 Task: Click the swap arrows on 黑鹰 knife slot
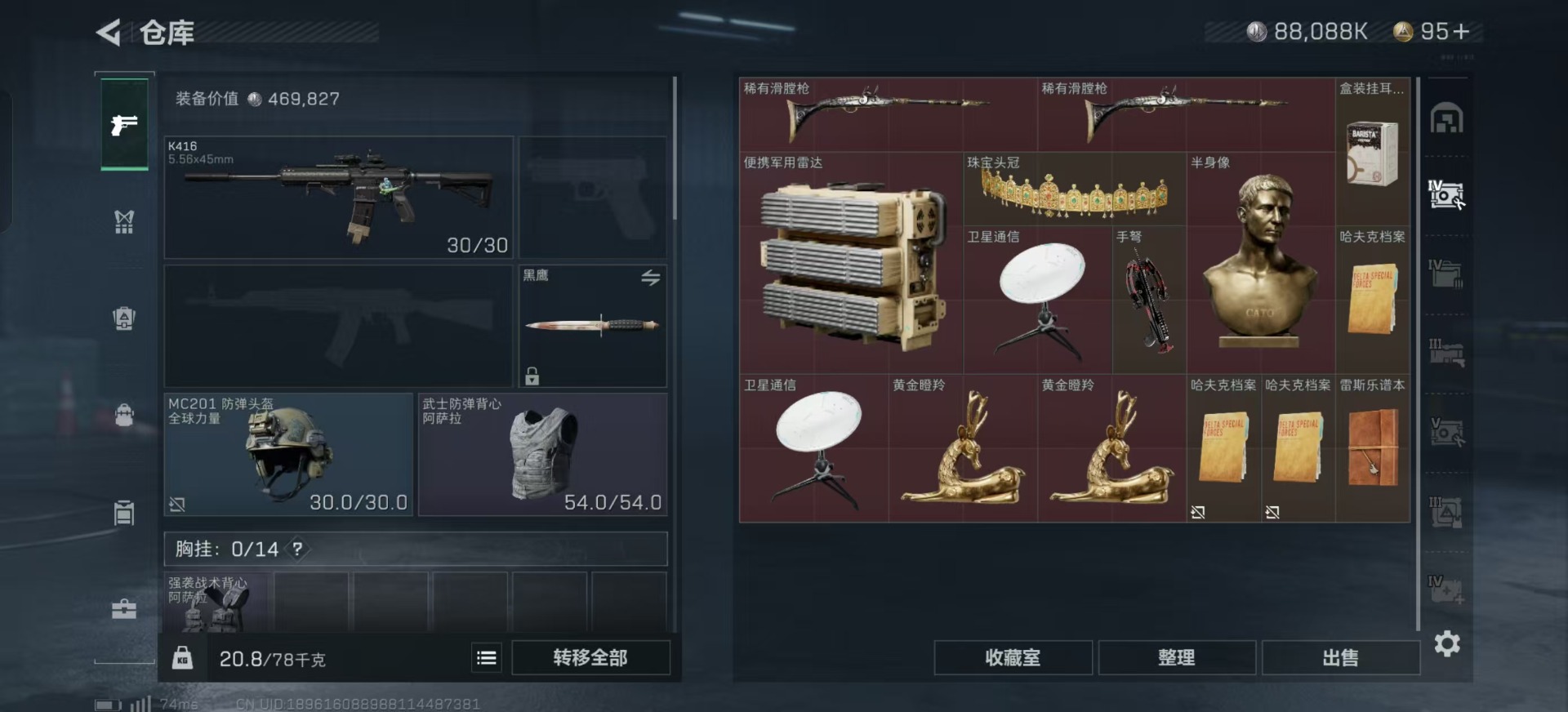650,278
